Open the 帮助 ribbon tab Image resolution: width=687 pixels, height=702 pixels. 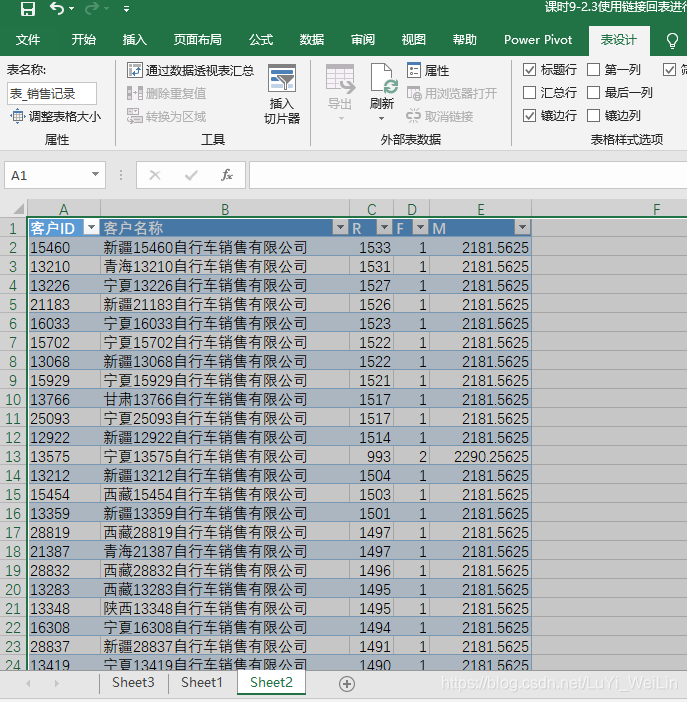click(464, 40)
